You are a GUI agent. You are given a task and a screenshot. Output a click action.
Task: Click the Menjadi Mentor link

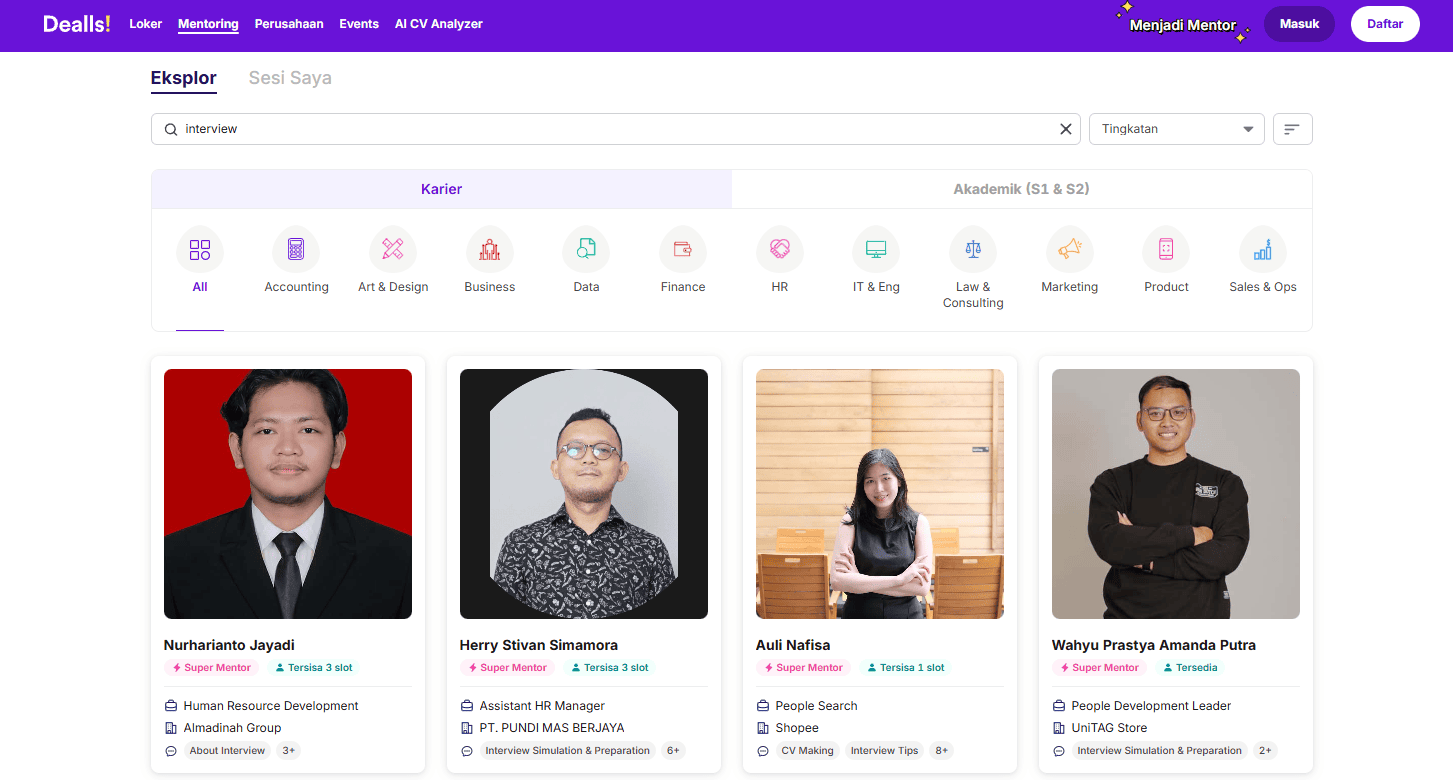(x=1183, y=25)
